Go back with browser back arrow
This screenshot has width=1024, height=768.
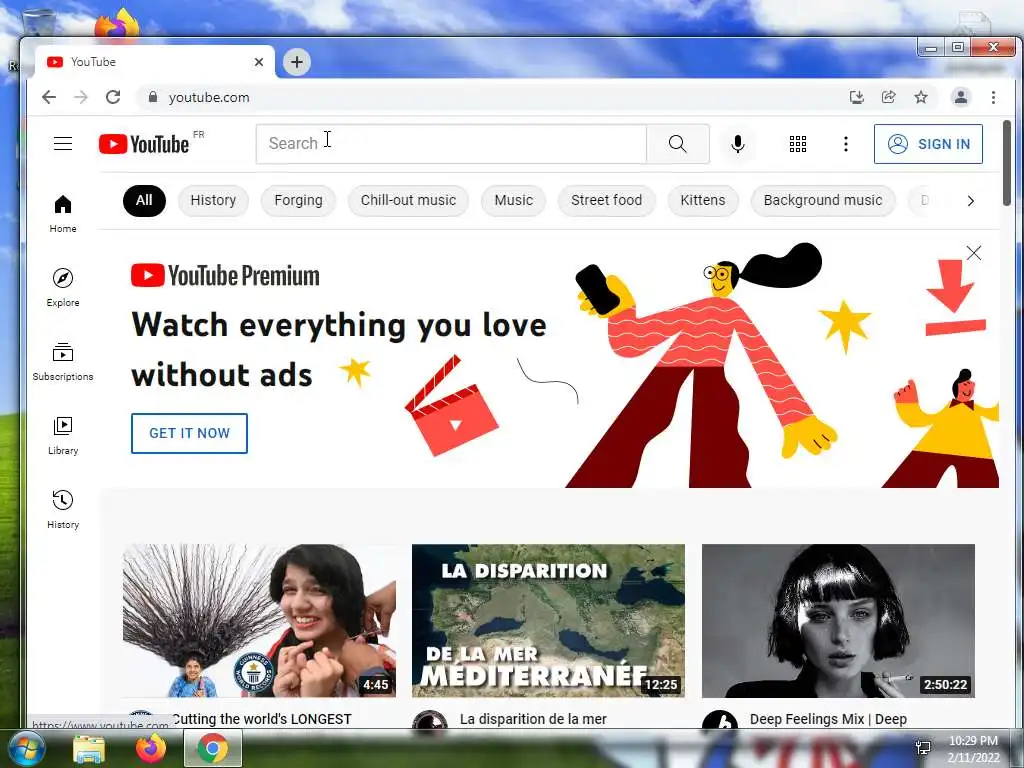pos(49,97)
